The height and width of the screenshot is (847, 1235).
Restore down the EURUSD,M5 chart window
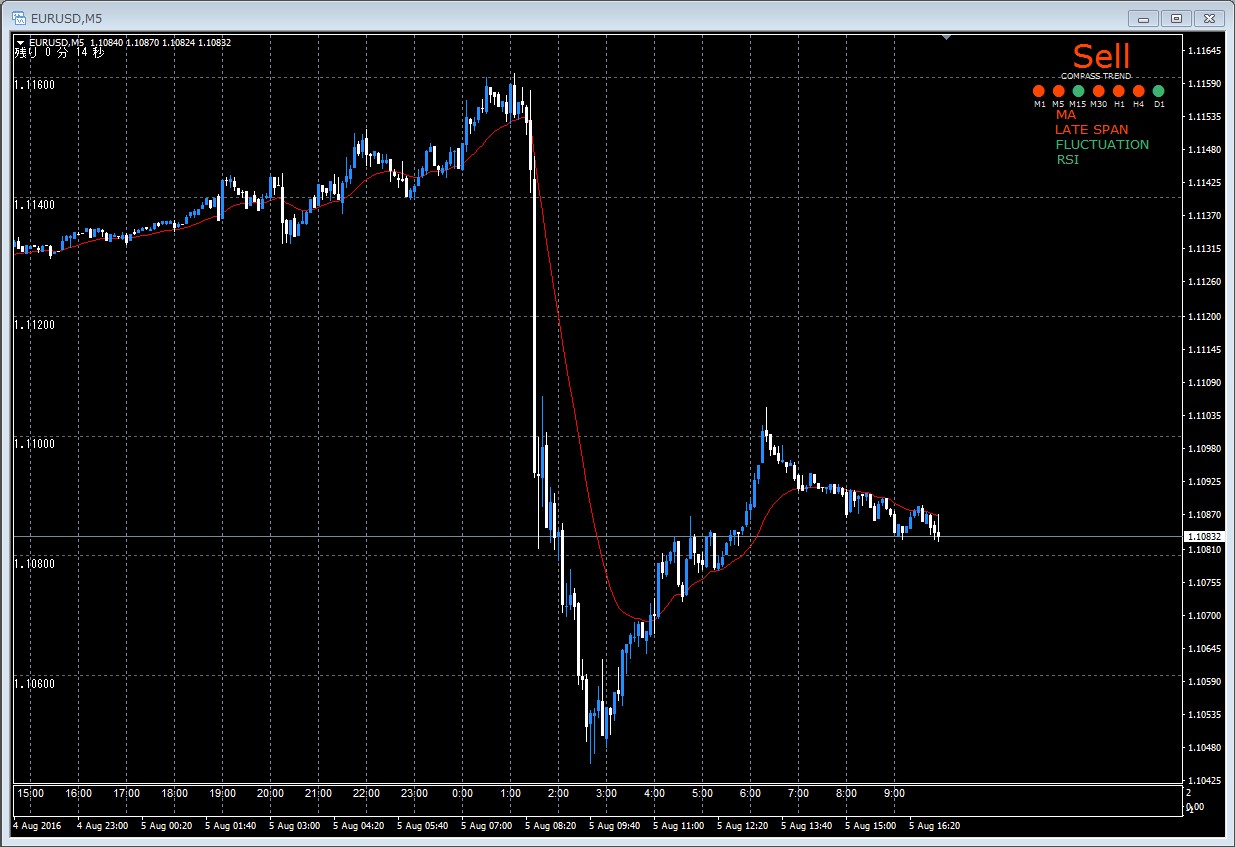[1176, 18]
